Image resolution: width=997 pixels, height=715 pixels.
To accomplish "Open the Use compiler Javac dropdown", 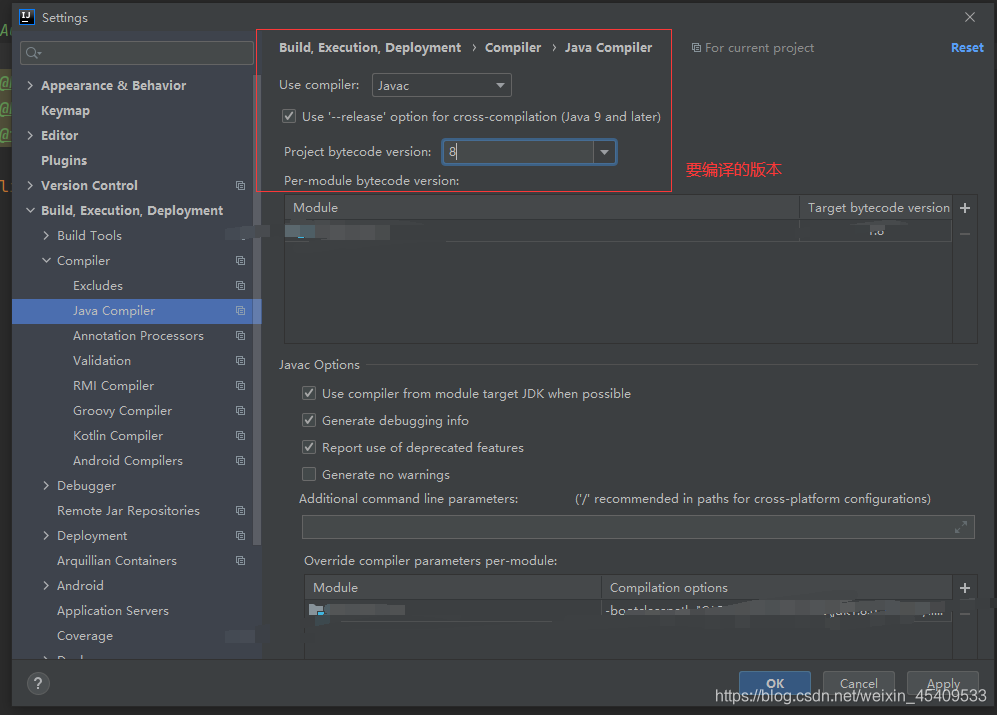I will click(x=441, y=85).
